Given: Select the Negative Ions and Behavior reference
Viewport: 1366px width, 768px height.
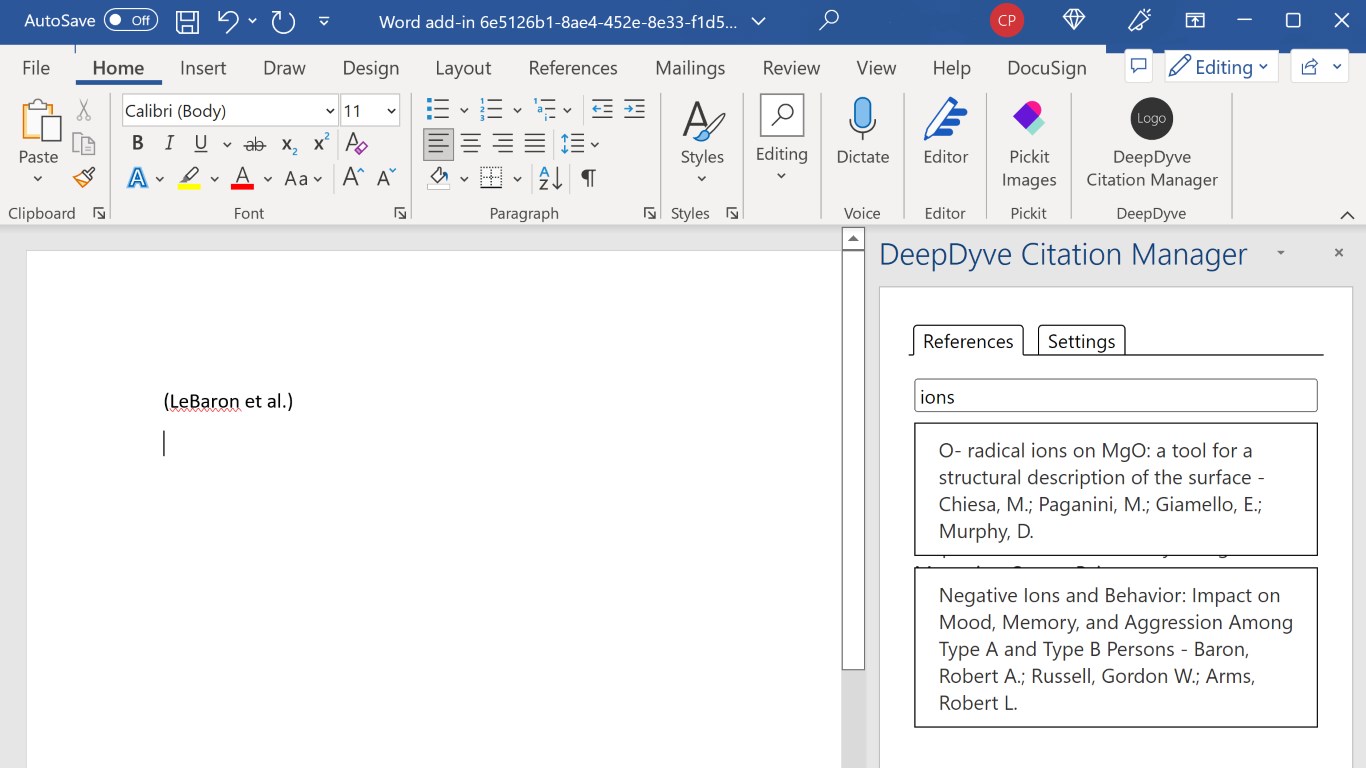Looking at the screenshot, I should coord(1115,648).
